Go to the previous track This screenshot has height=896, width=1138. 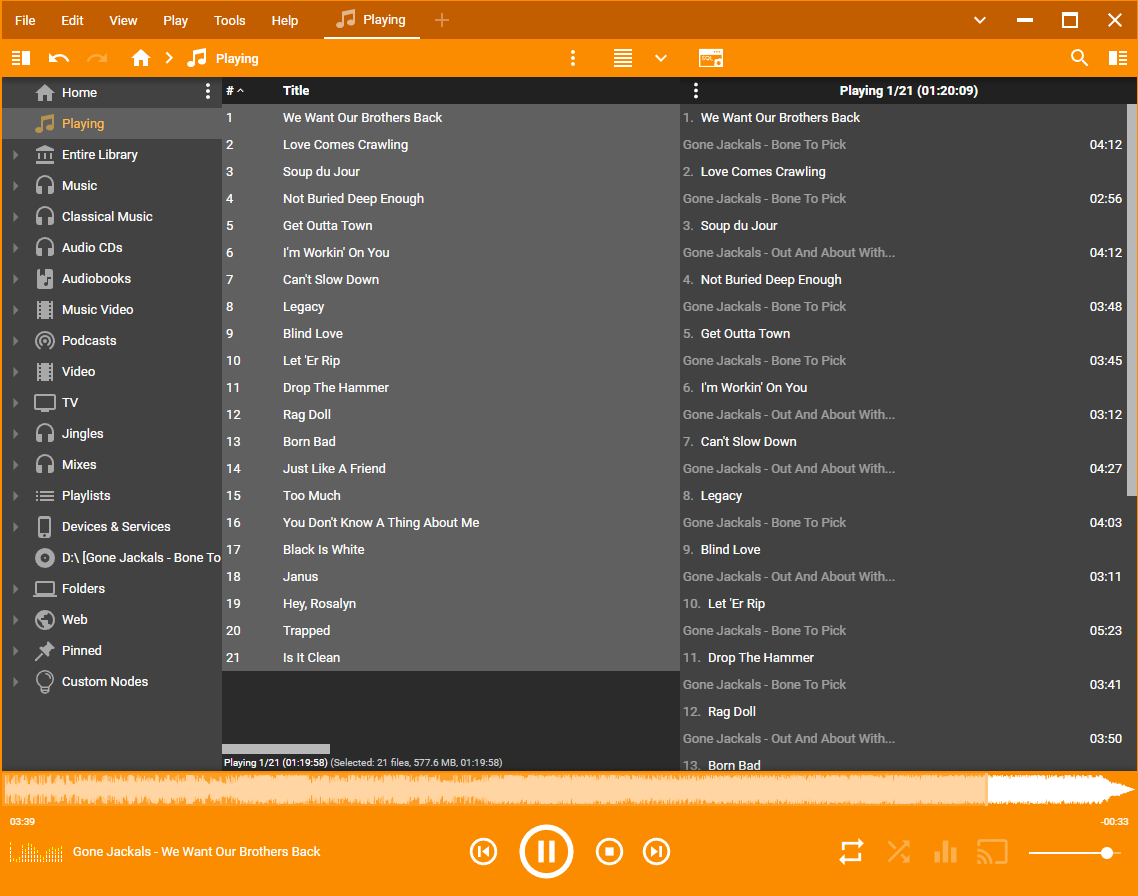tap(483, 851)
